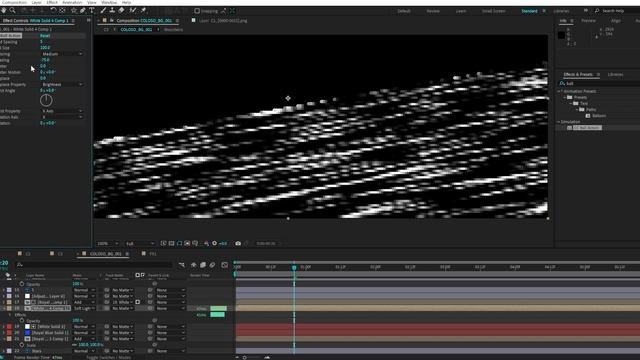Click the current time indicator playhead
Screen dimensions: 640x360
click(x=294, y=267)
